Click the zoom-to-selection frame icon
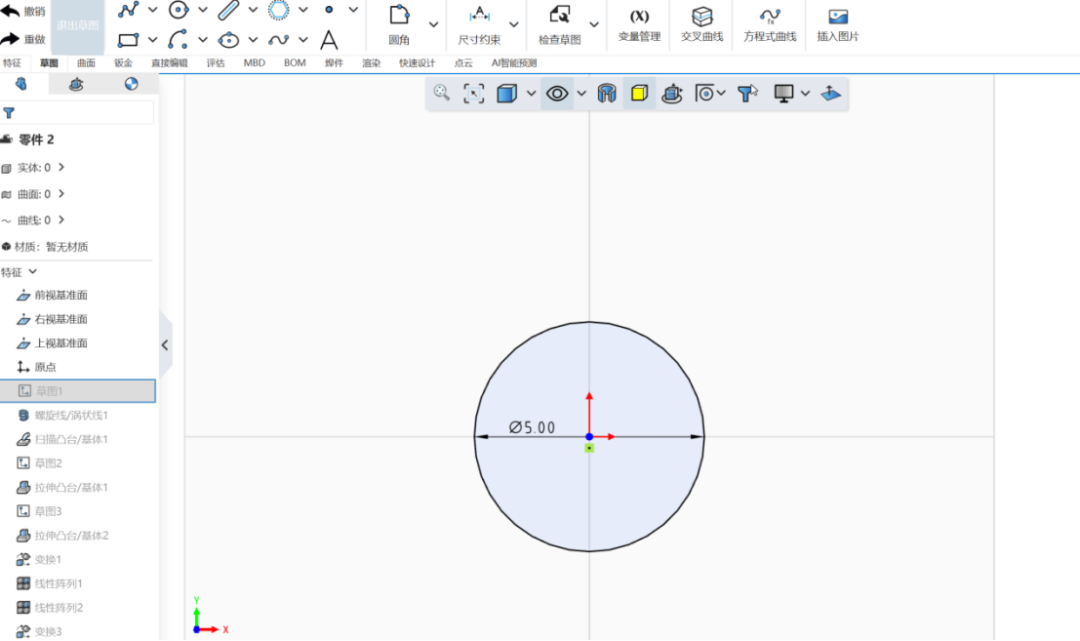This screenshot has width=1080, height=641. 474,93
